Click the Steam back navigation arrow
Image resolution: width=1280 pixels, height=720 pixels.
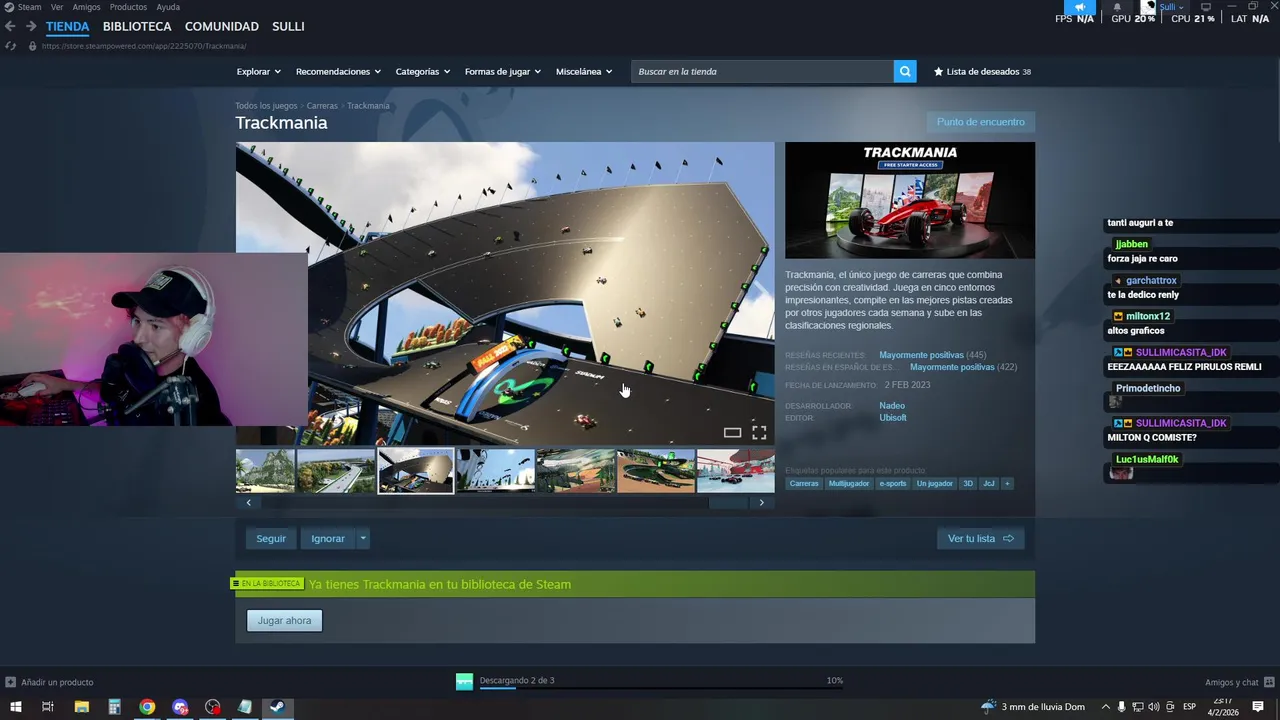pyautogui.click(x=10, y=26)
